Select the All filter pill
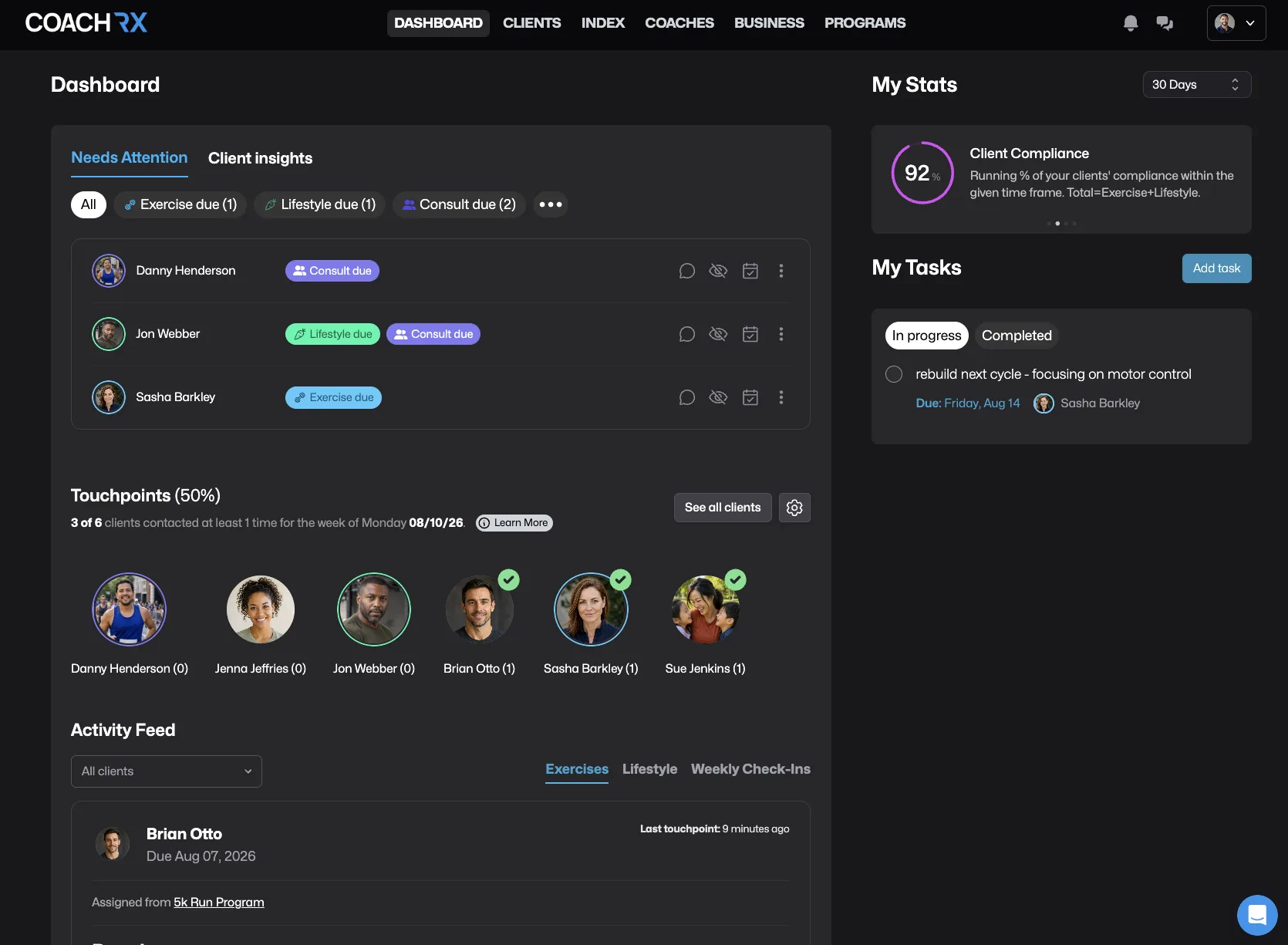Viewport: 1288px width, 945px height. click(x=89, y=204)
